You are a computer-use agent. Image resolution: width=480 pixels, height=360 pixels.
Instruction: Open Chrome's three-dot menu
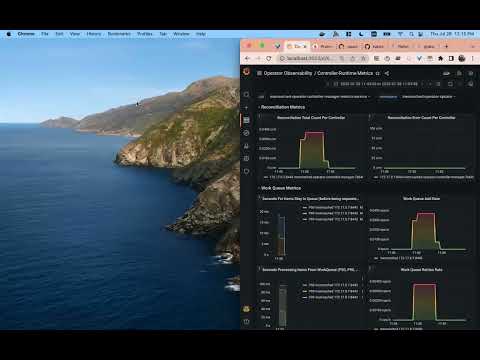(x=473, y=58)
